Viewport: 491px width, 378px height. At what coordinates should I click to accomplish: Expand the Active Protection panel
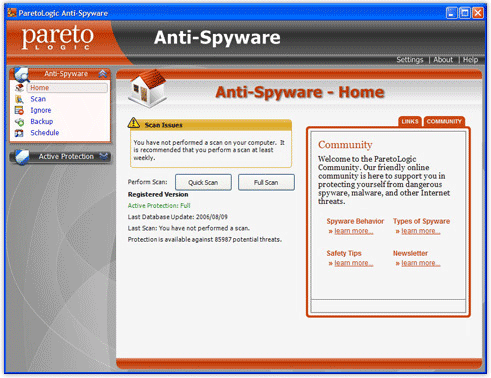pos(104,156)
